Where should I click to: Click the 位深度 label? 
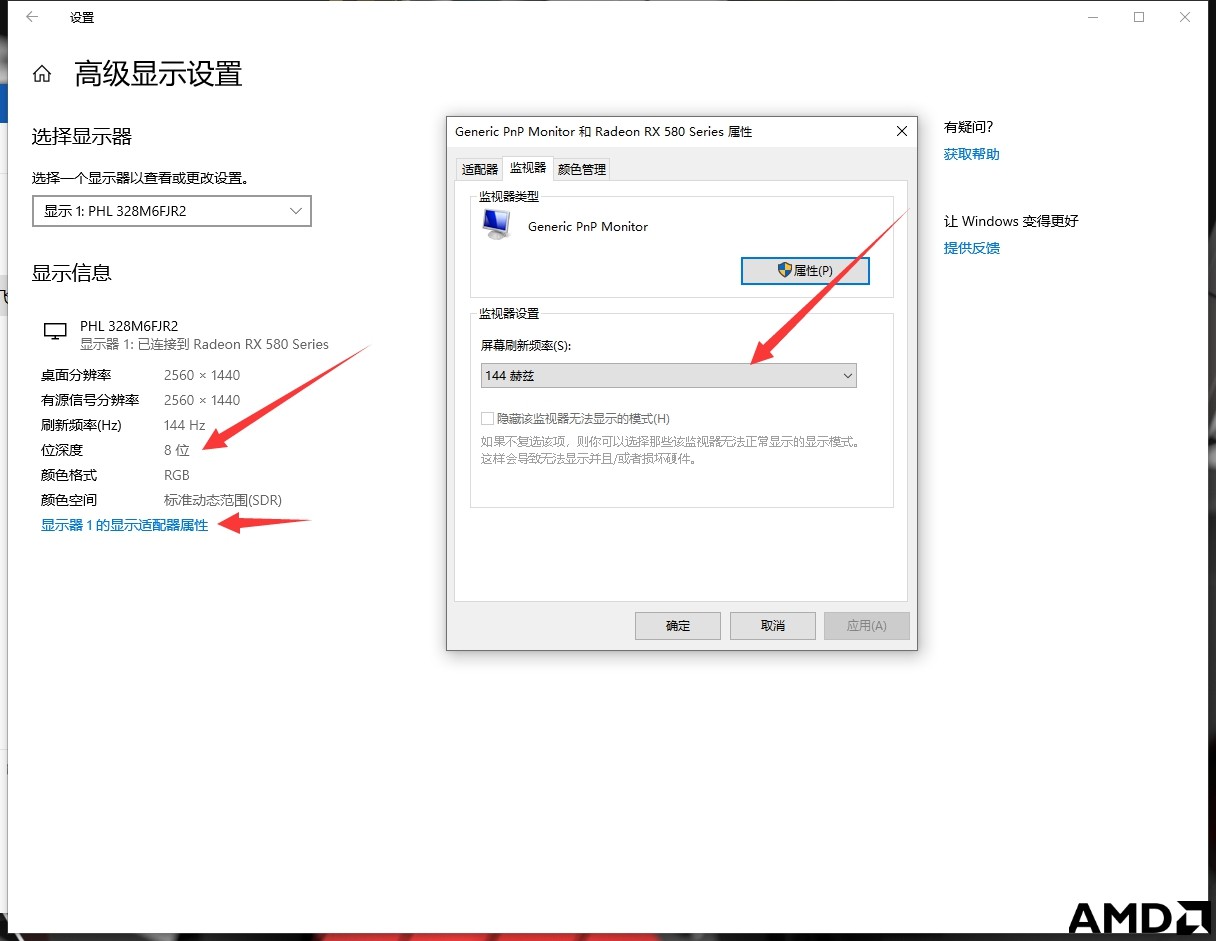(62, 450)
